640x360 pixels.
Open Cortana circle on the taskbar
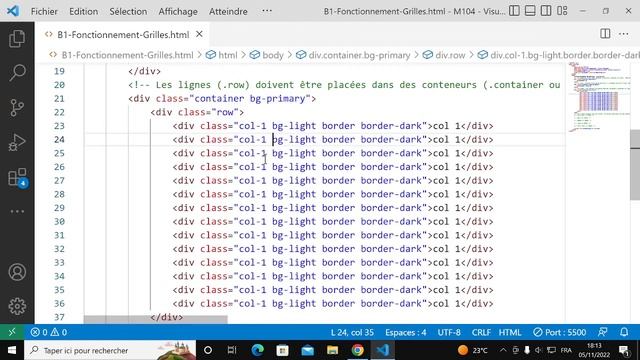coord(208,350)
